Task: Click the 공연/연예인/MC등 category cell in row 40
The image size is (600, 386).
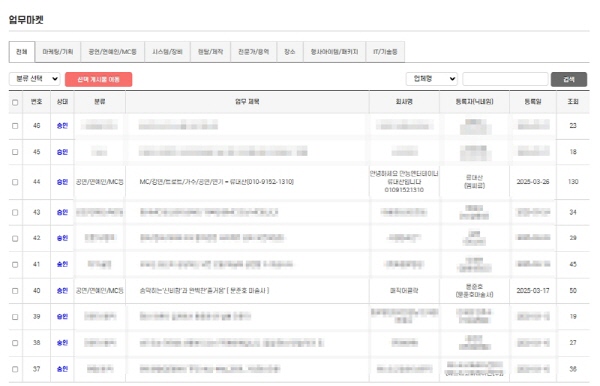Action: pyautogui.click(x=99, y=290)
